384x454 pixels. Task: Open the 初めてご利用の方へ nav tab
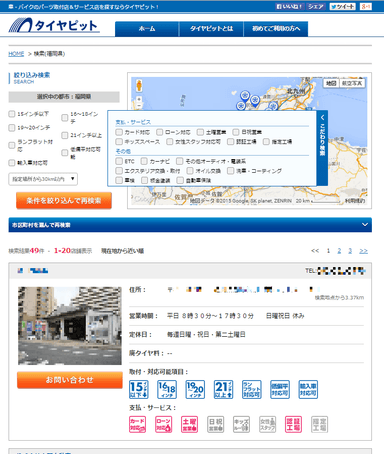point(276,29)
